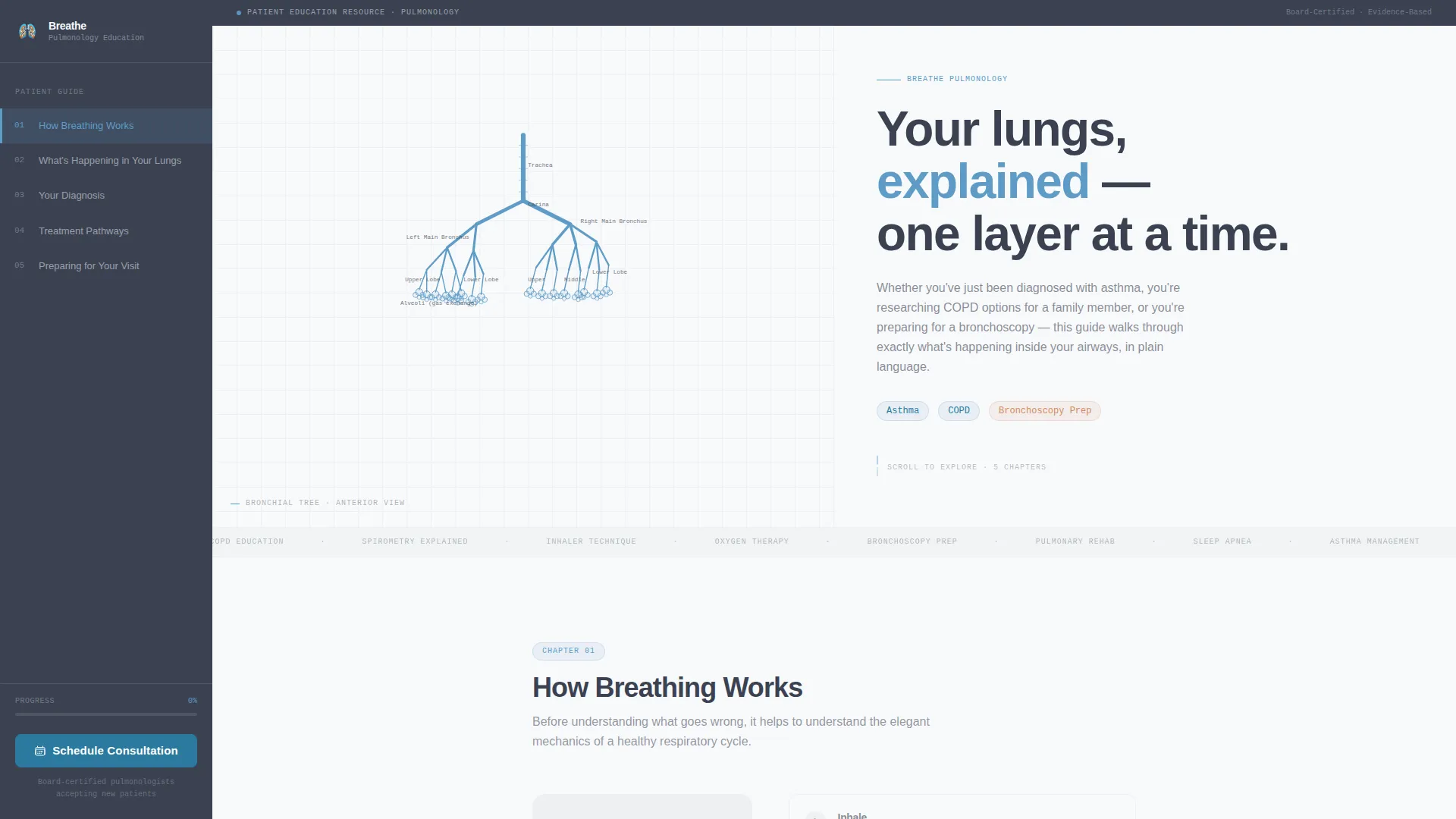1456x819 pixels.
Task: Click Schedule Consultation button
Action: [x=106, y=751]
